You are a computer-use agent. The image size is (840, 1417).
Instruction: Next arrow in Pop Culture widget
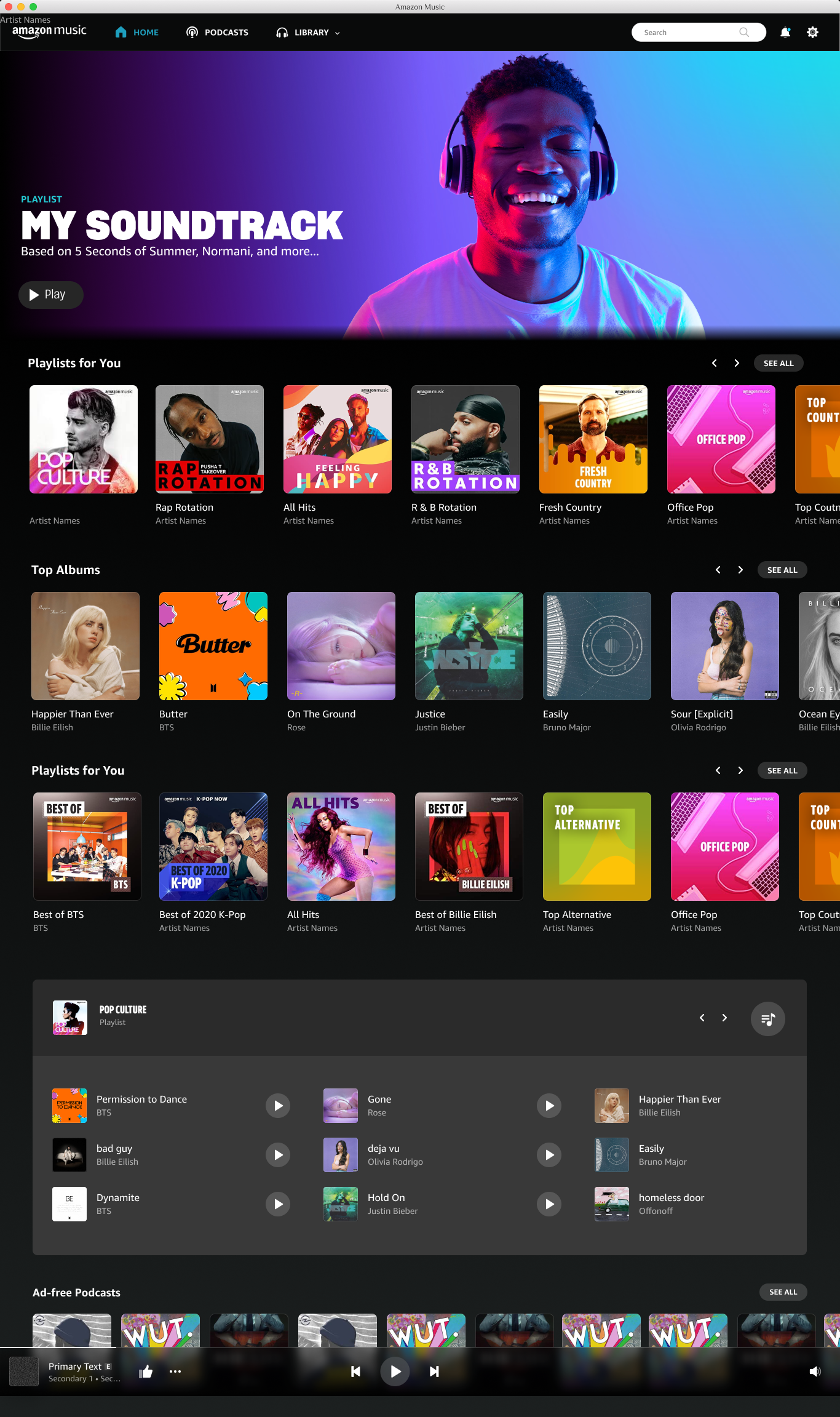click(724, 1018)
